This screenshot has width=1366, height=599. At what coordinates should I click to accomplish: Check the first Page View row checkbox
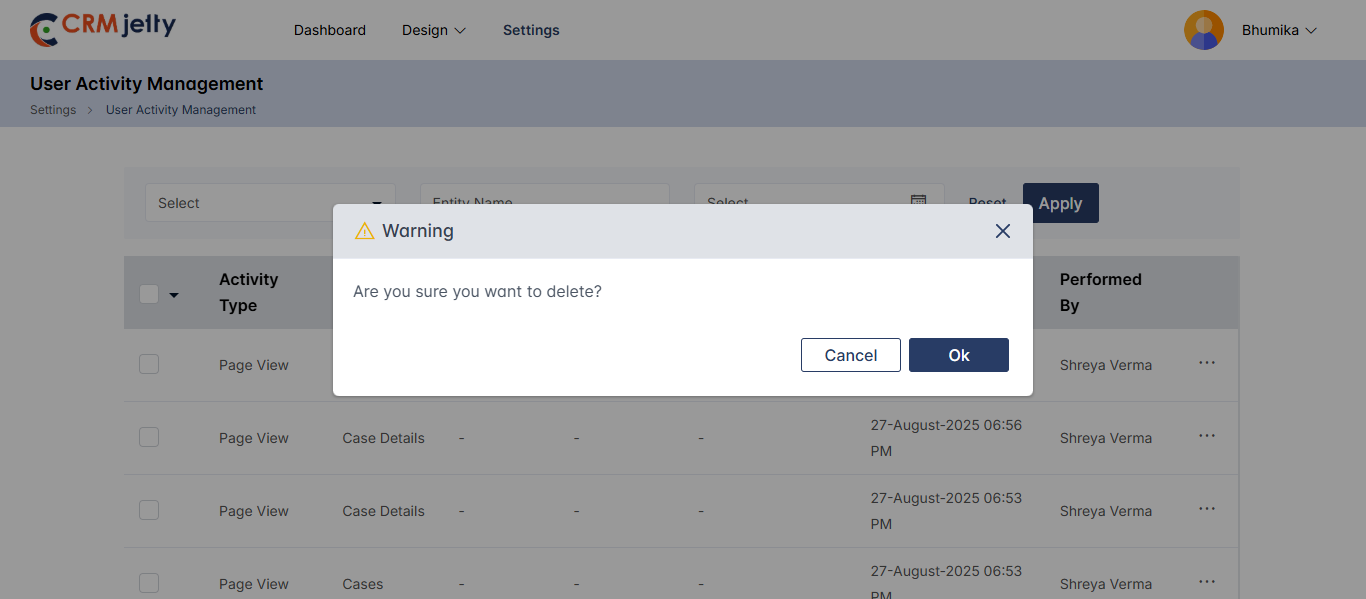click(149, 364)
